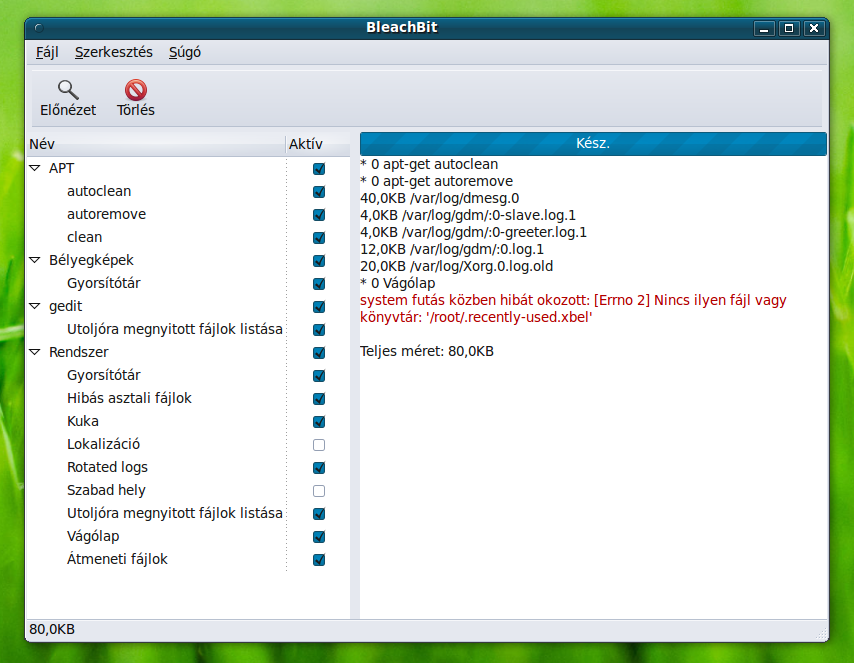Open the Súgó menu
Screen dimensions: 854x663
click(185, 52)
